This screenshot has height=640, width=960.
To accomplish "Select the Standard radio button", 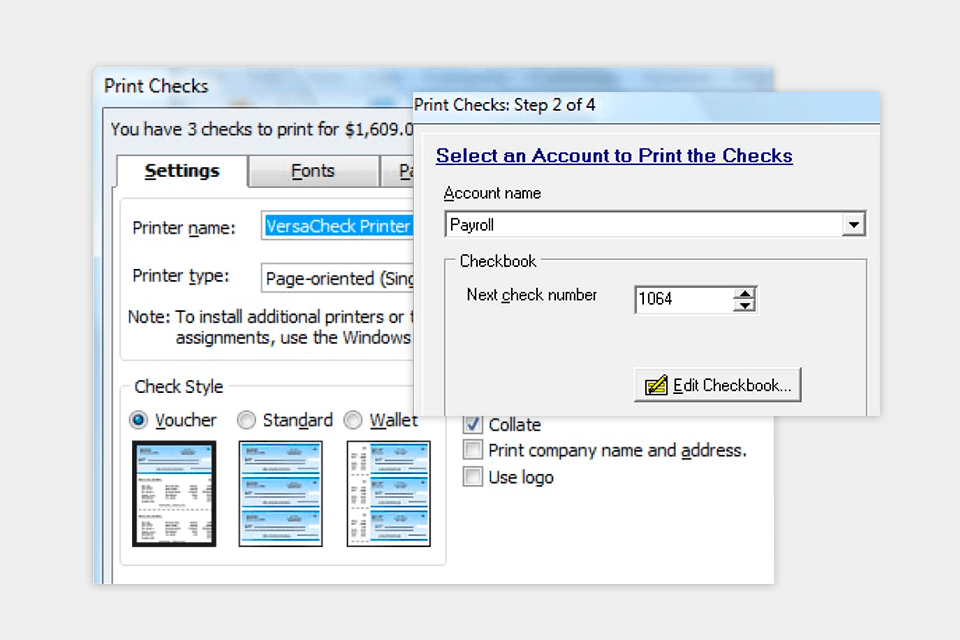I will [x=246, y=421].
